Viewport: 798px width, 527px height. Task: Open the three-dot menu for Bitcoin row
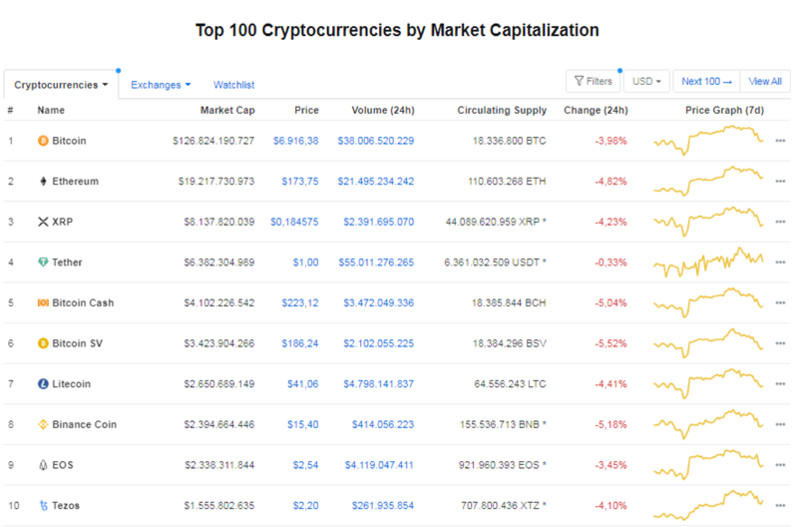pos(780,141)
